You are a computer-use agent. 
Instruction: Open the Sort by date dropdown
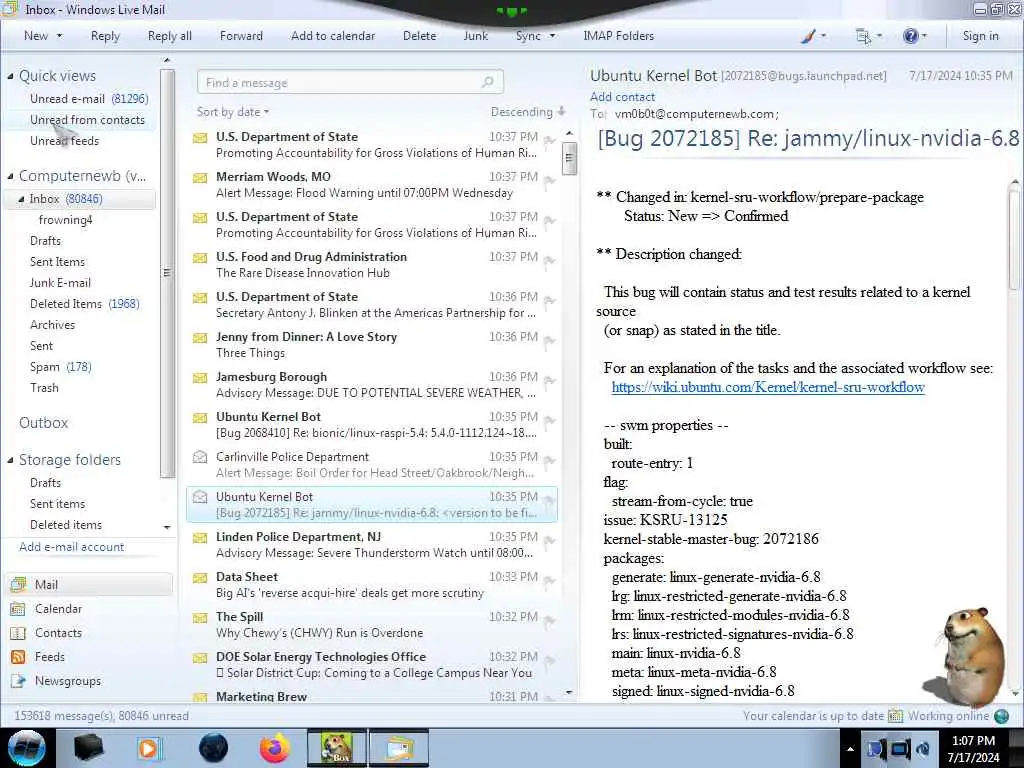click(233, 112)
